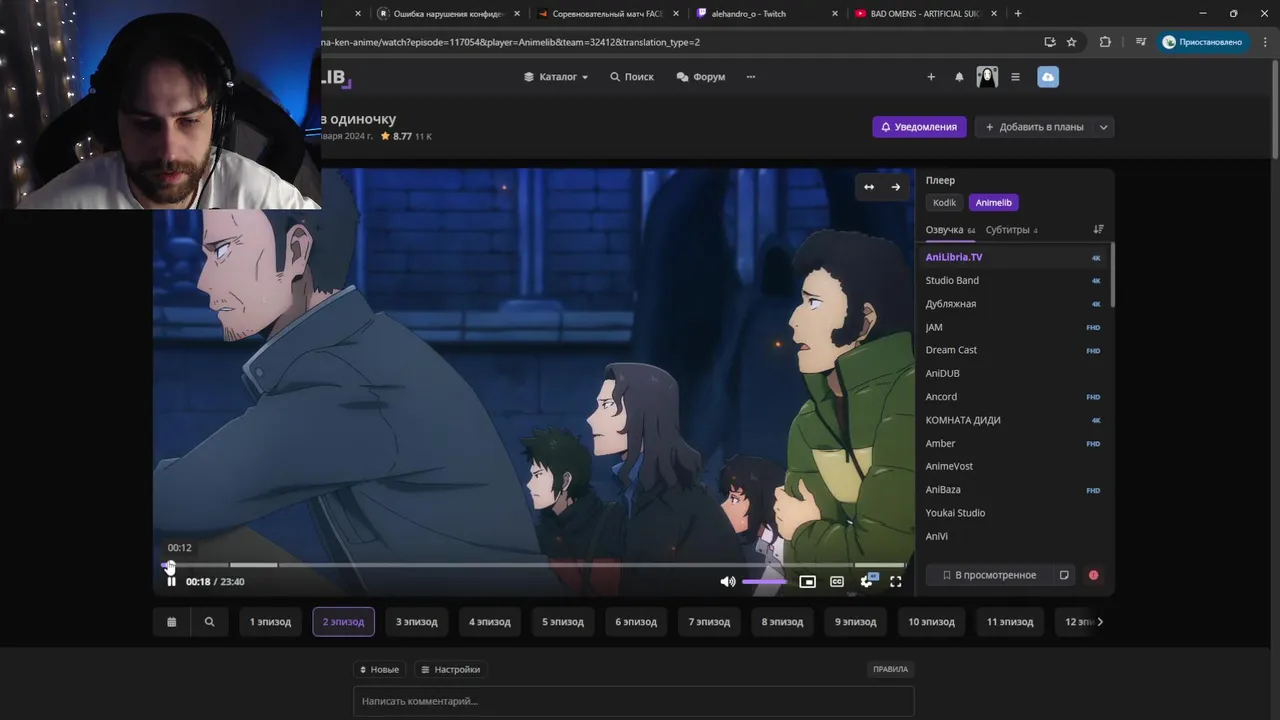The height and width of the screenshot is (720, 1280).
Task: Select 1 эпизод
Action: pyautogui.click(x=270, y=622)
